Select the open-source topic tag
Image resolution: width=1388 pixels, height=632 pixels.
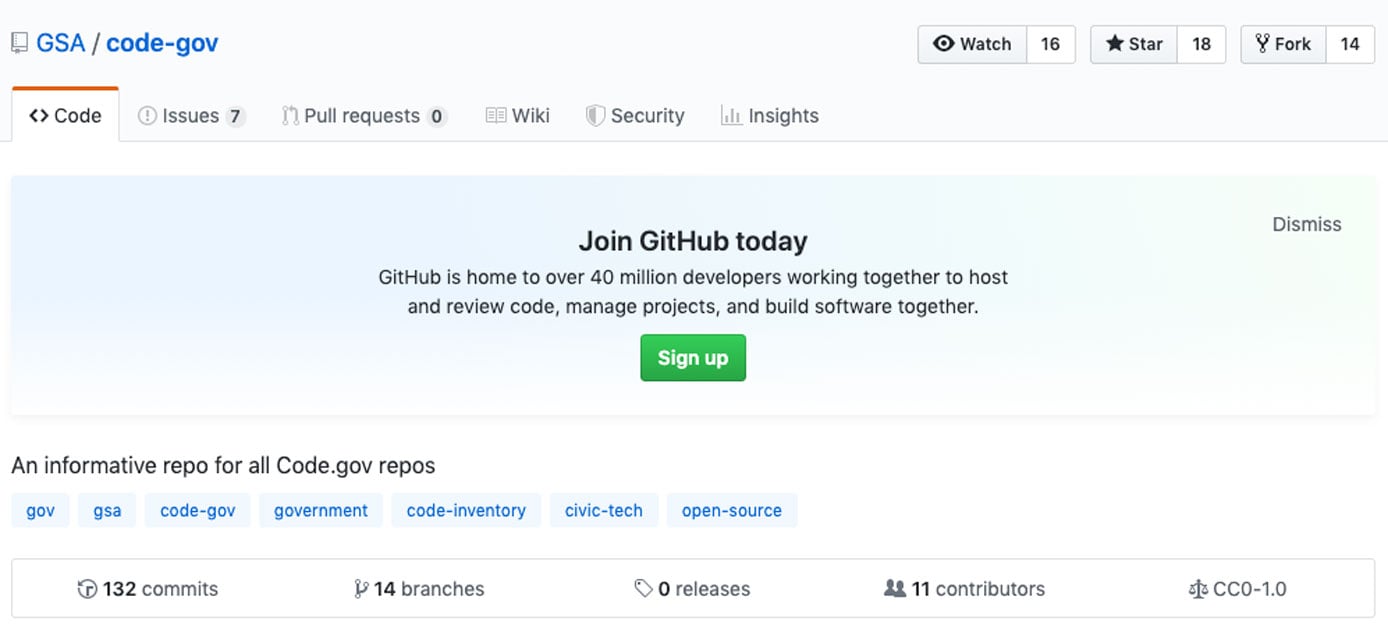point(732,510)
